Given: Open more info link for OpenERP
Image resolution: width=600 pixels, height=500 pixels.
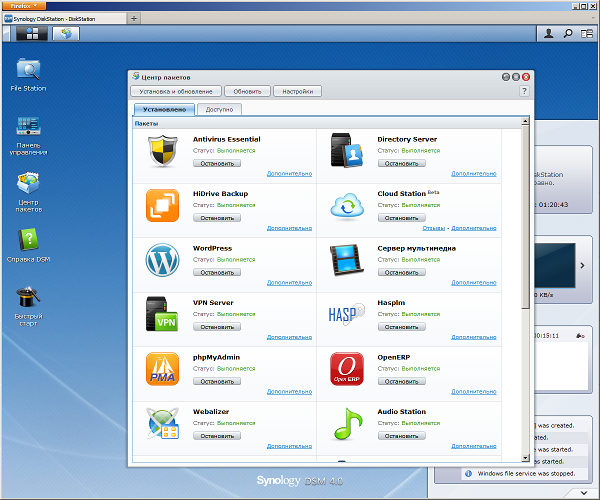Looking at the screenshot, I should pyautogui.click(x=474, y=392).
